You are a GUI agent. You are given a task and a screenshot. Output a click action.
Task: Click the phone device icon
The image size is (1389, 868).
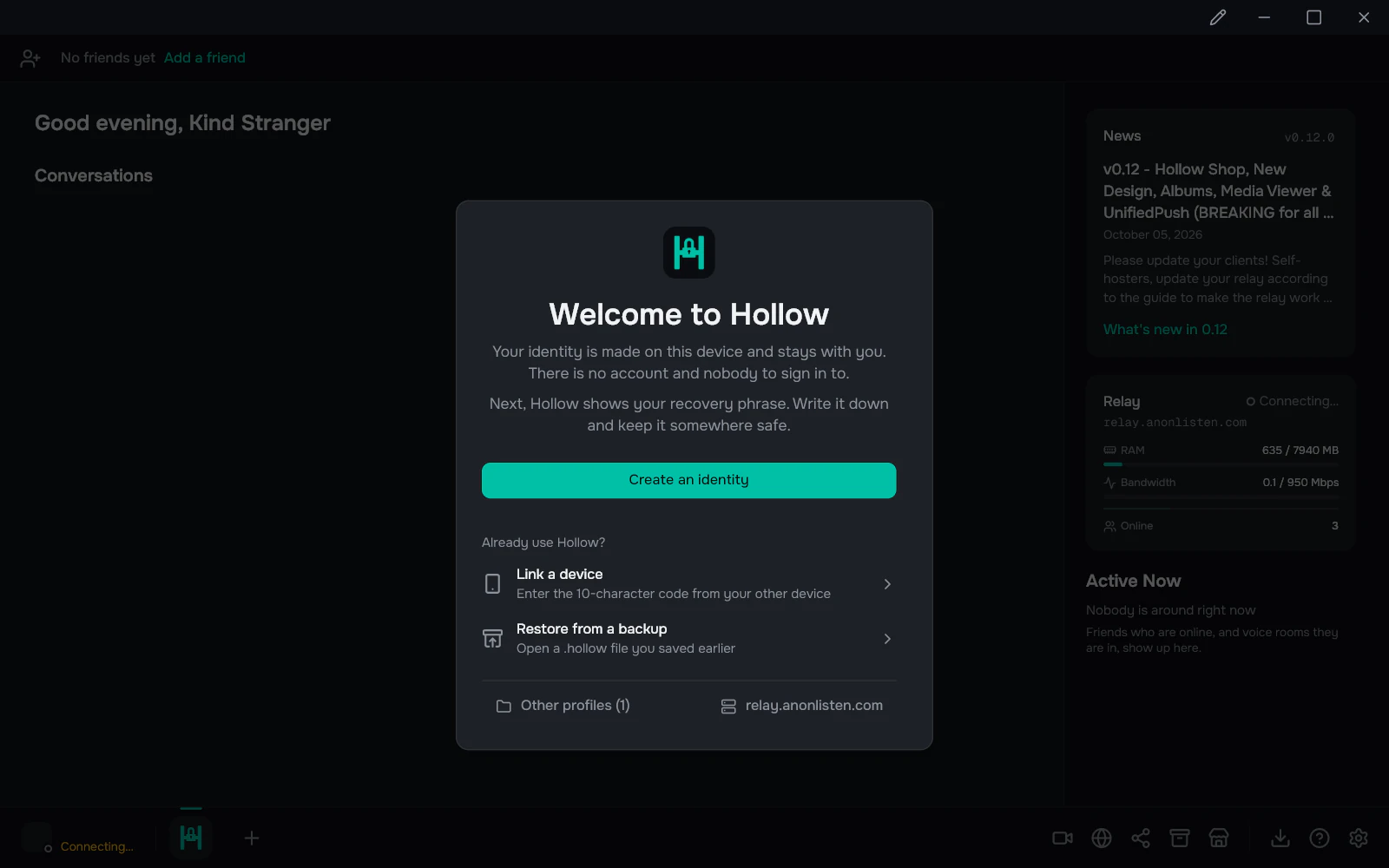pos(492,584)
